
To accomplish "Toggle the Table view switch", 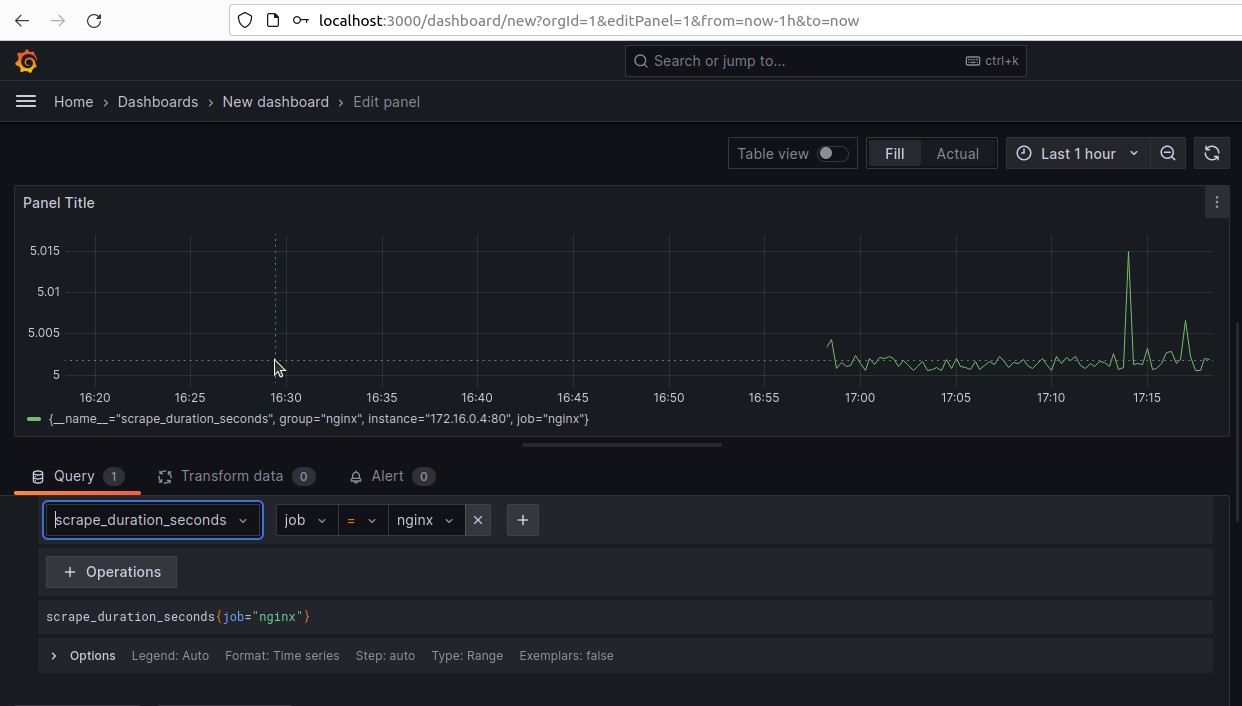I will 832,153.
